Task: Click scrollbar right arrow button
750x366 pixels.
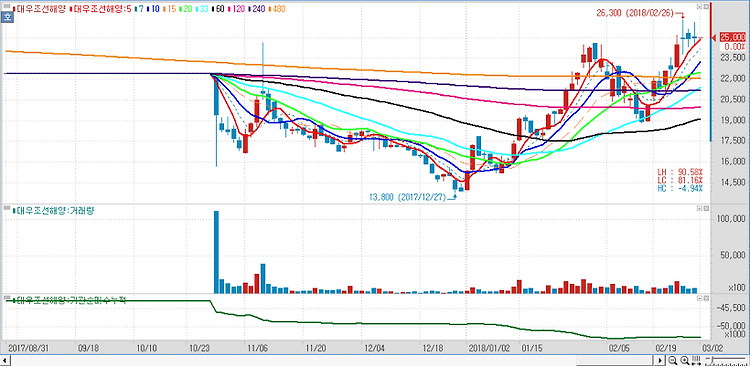Action: pyautogui.click(x=660, y=360)
